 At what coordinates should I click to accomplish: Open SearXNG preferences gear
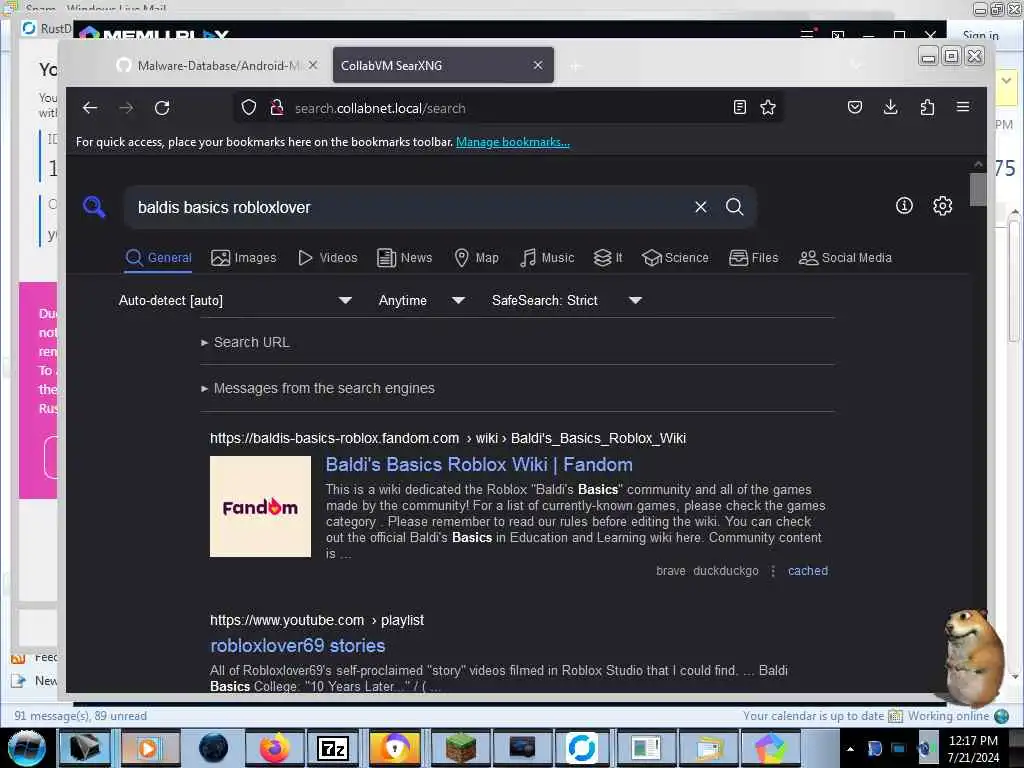942,206
